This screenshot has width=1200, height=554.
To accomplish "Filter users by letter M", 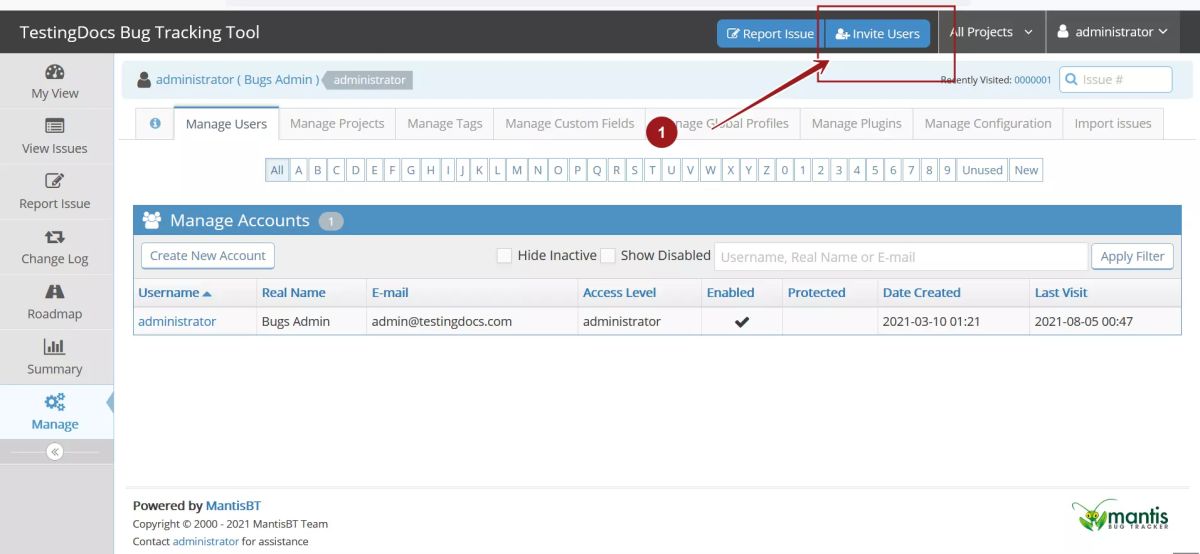I will pos(517,170).
